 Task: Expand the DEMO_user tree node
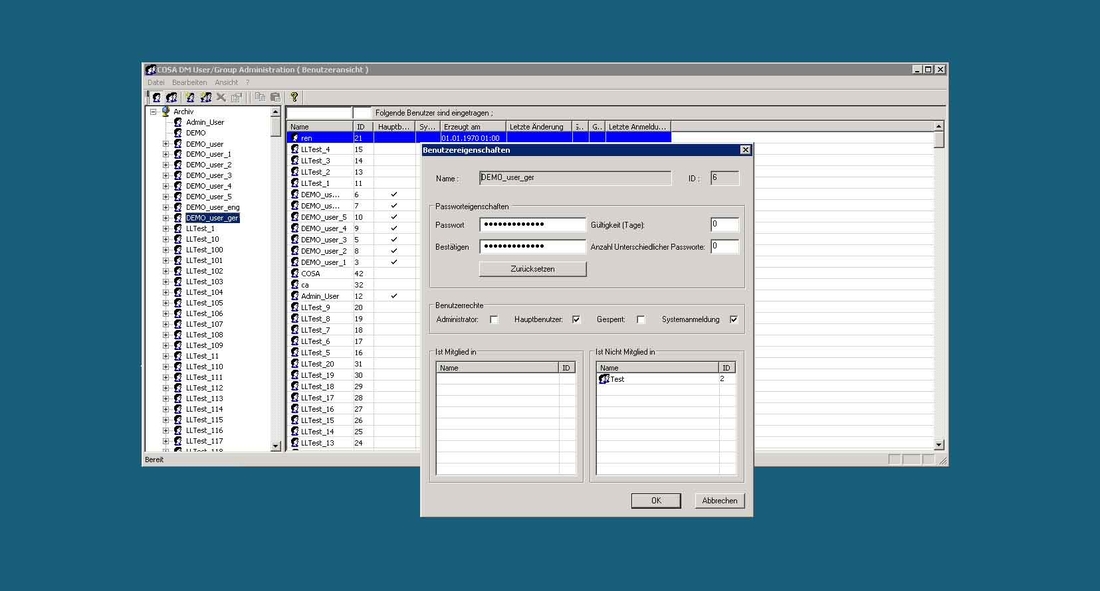166,143
